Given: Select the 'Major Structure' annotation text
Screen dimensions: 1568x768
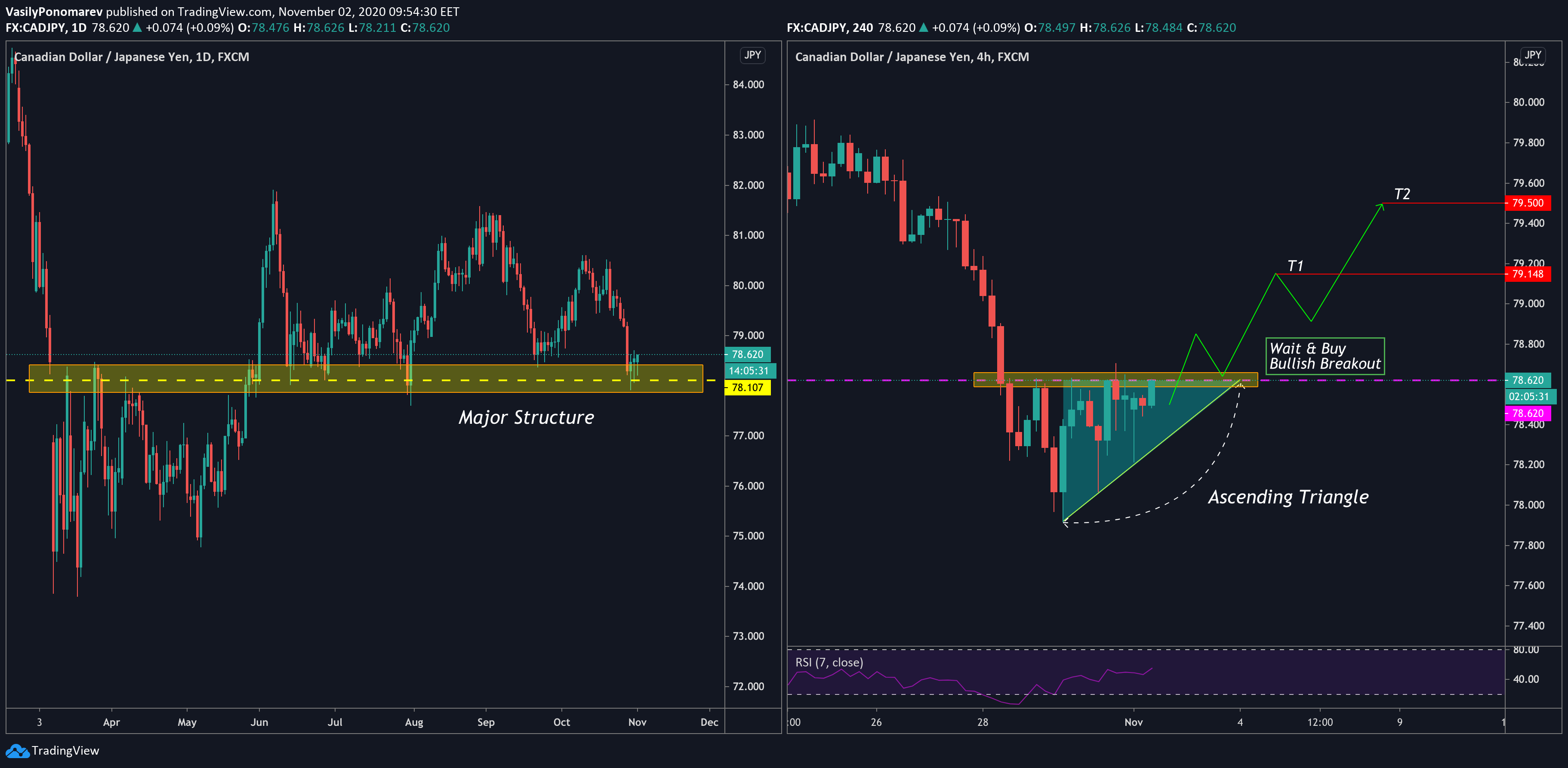Looking at the screenshot, I should [527, 418].
